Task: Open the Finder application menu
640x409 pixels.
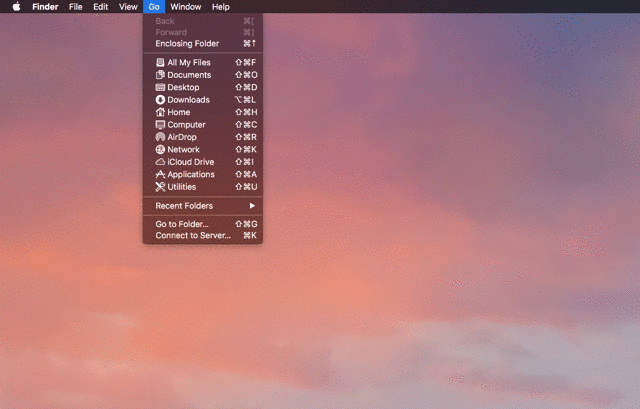Action: coord(45,7)
